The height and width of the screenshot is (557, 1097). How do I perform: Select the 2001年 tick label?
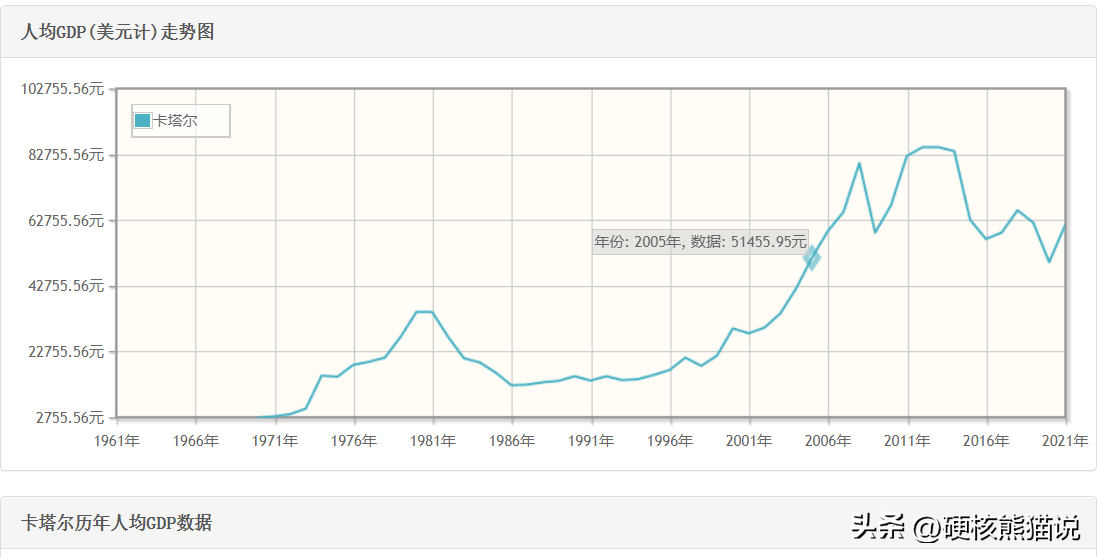(749, 441)
